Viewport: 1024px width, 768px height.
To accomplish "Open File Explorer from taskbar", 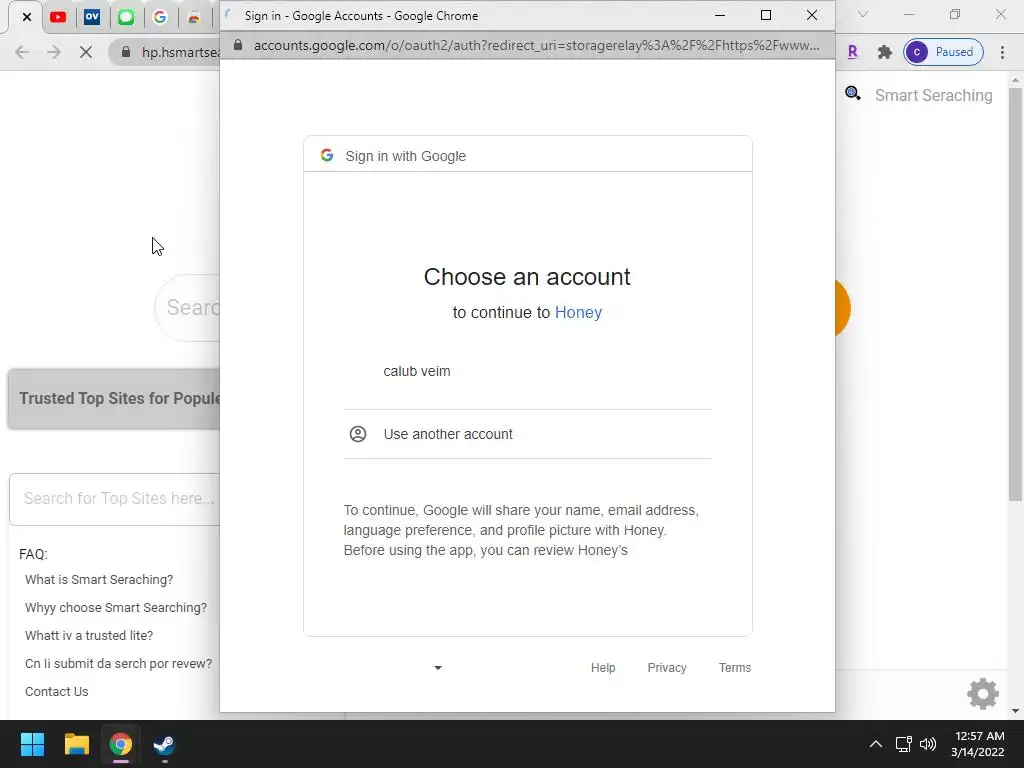I will pyautogui.click(x=76, y=744).
